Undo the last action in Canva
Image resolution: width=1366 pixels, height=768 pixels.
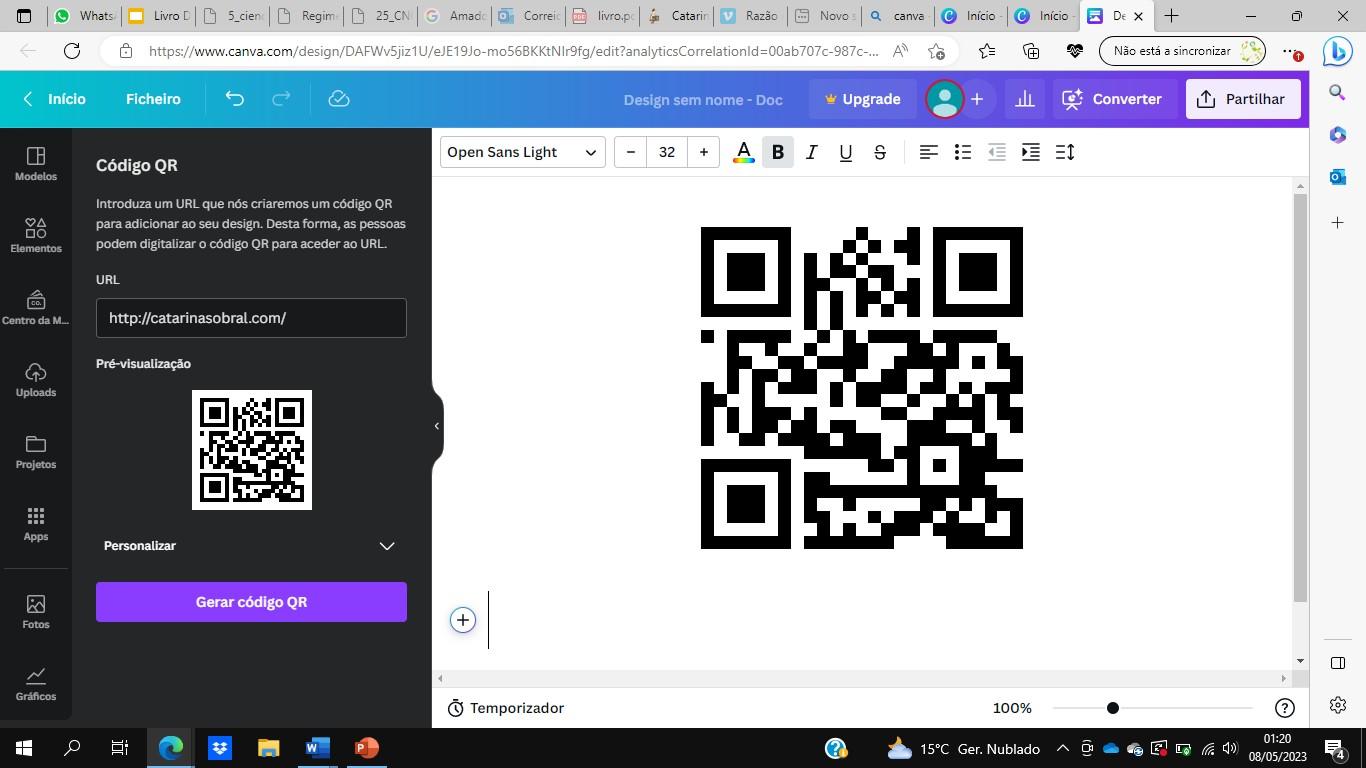(234, 99)
